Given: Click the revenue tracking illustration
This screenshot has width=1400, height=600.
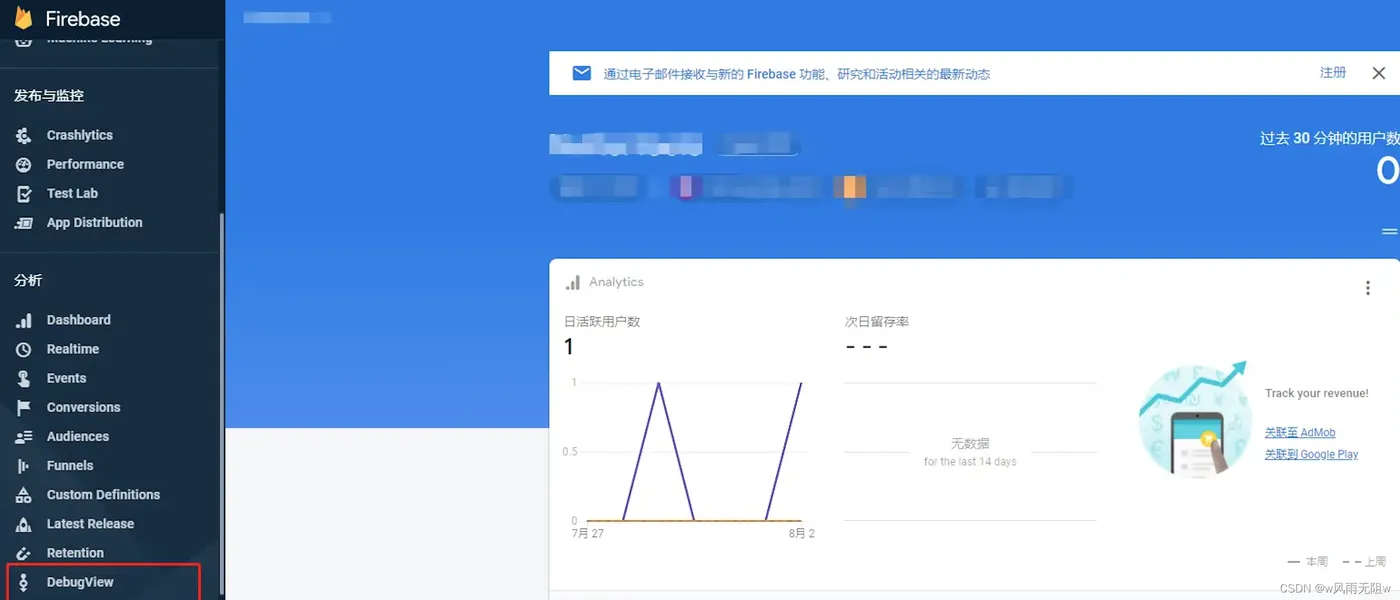Looking at the screenshot, I should pos(1193,419).
